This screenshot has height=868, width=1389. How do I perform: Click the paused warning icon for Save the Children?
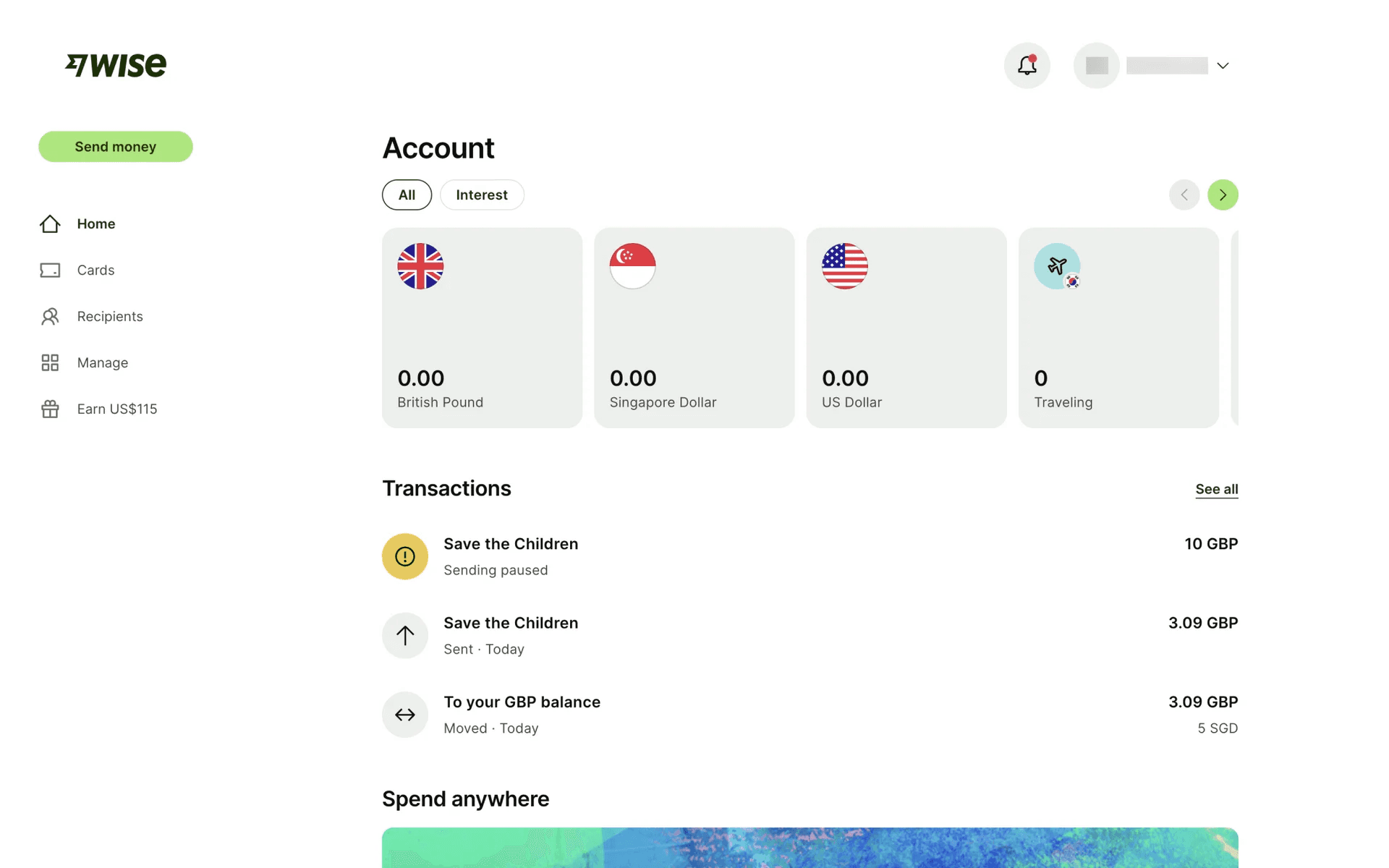pyautogui.click(x=405, y=556)
